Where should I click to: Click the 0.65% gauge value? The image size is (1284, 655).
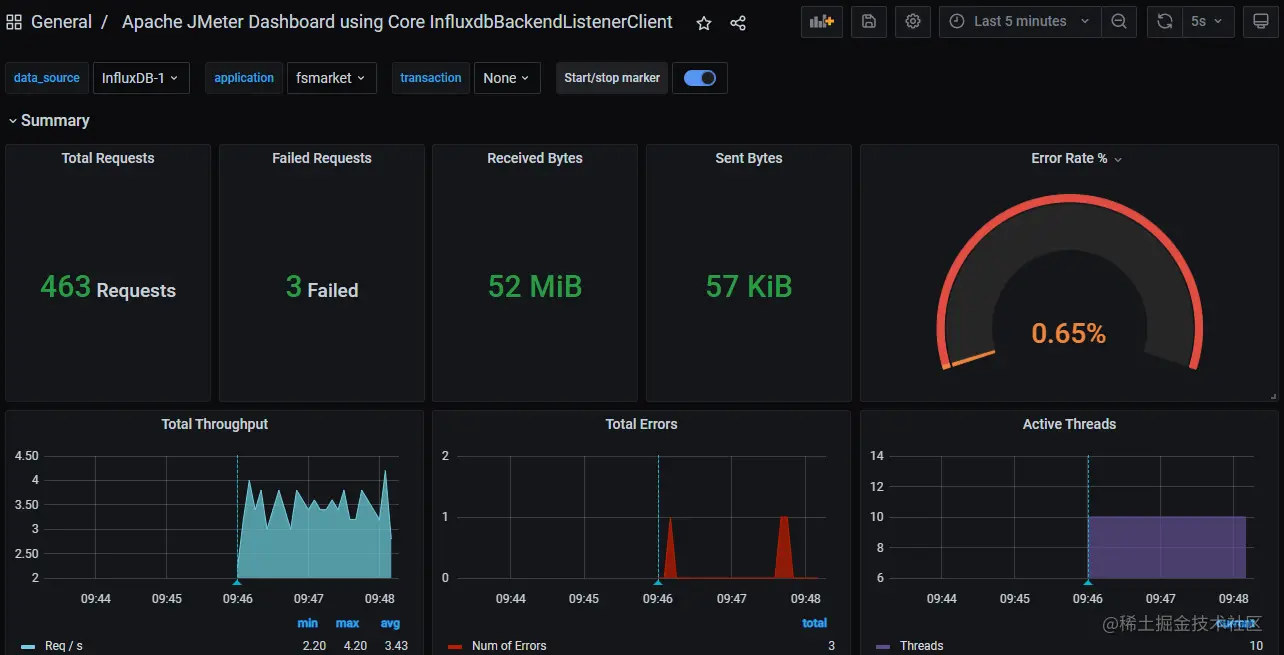1069,333
